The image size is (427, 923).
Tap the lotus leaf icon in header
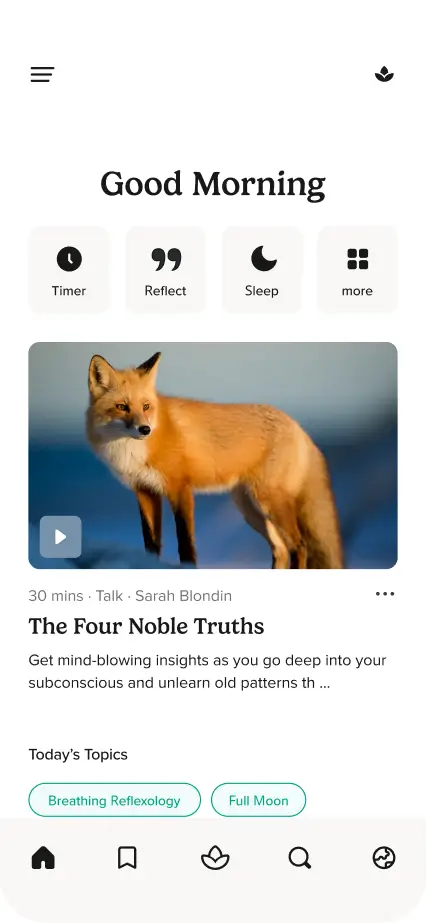point(384,74)
